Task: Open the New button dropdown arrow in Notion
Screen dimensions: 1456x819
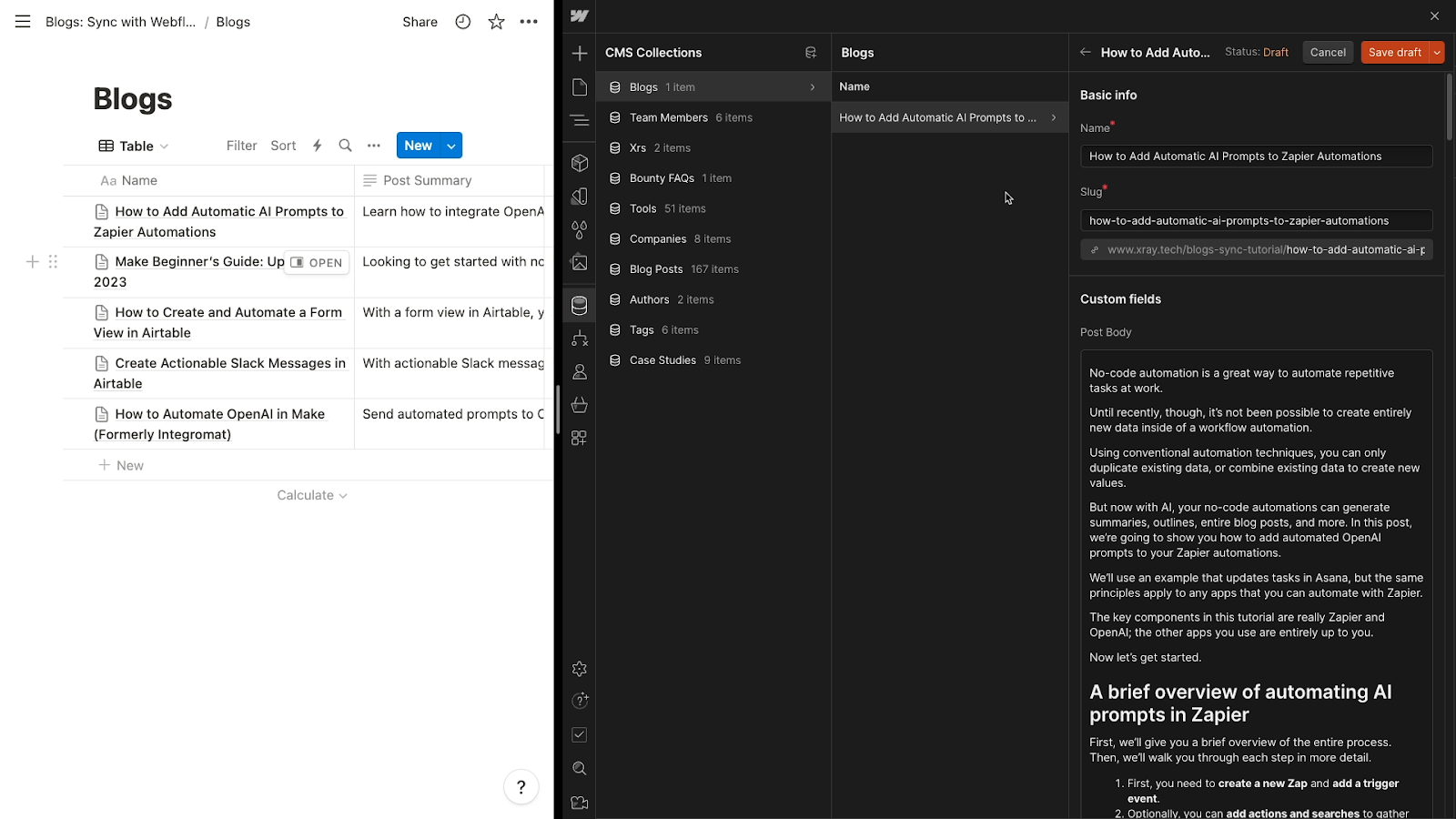Action: (451, 146)
